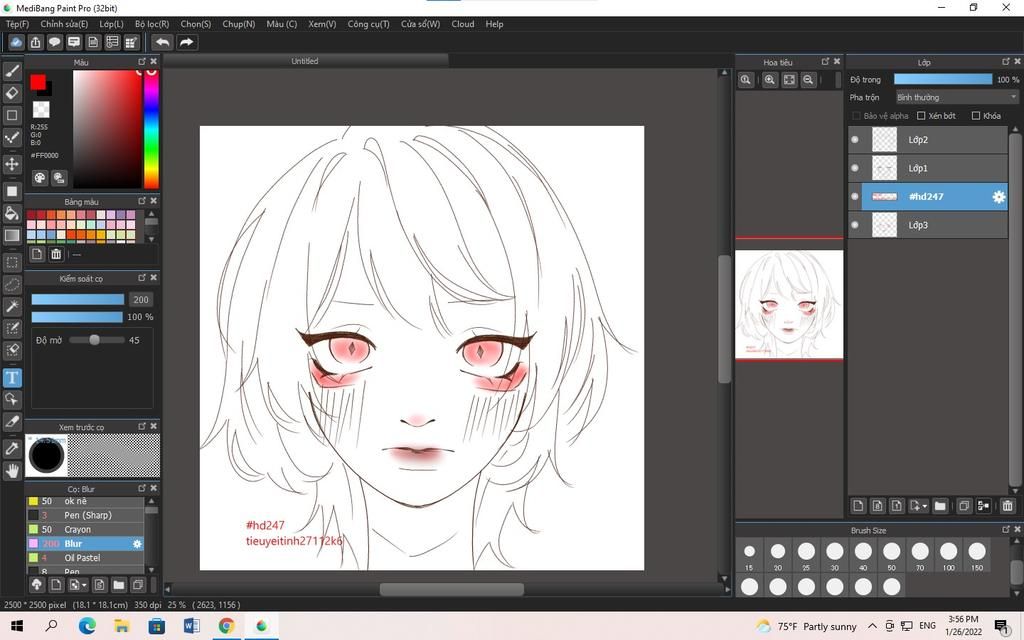Open the Lớp(L) menu
The width and height of the screenshot is (1024, 640).
tap(112, 24)
